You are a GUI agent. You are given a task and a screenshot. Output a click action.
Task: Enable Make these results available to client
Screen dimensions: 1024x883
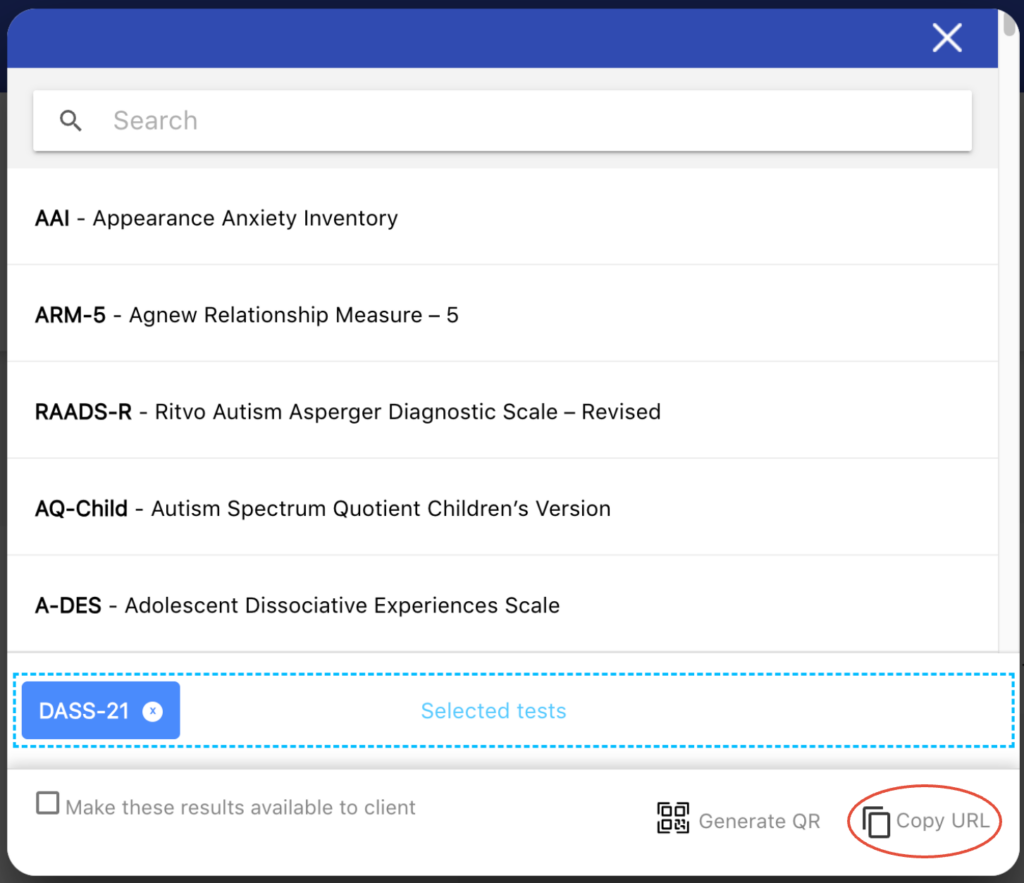(x=48, y=803)
